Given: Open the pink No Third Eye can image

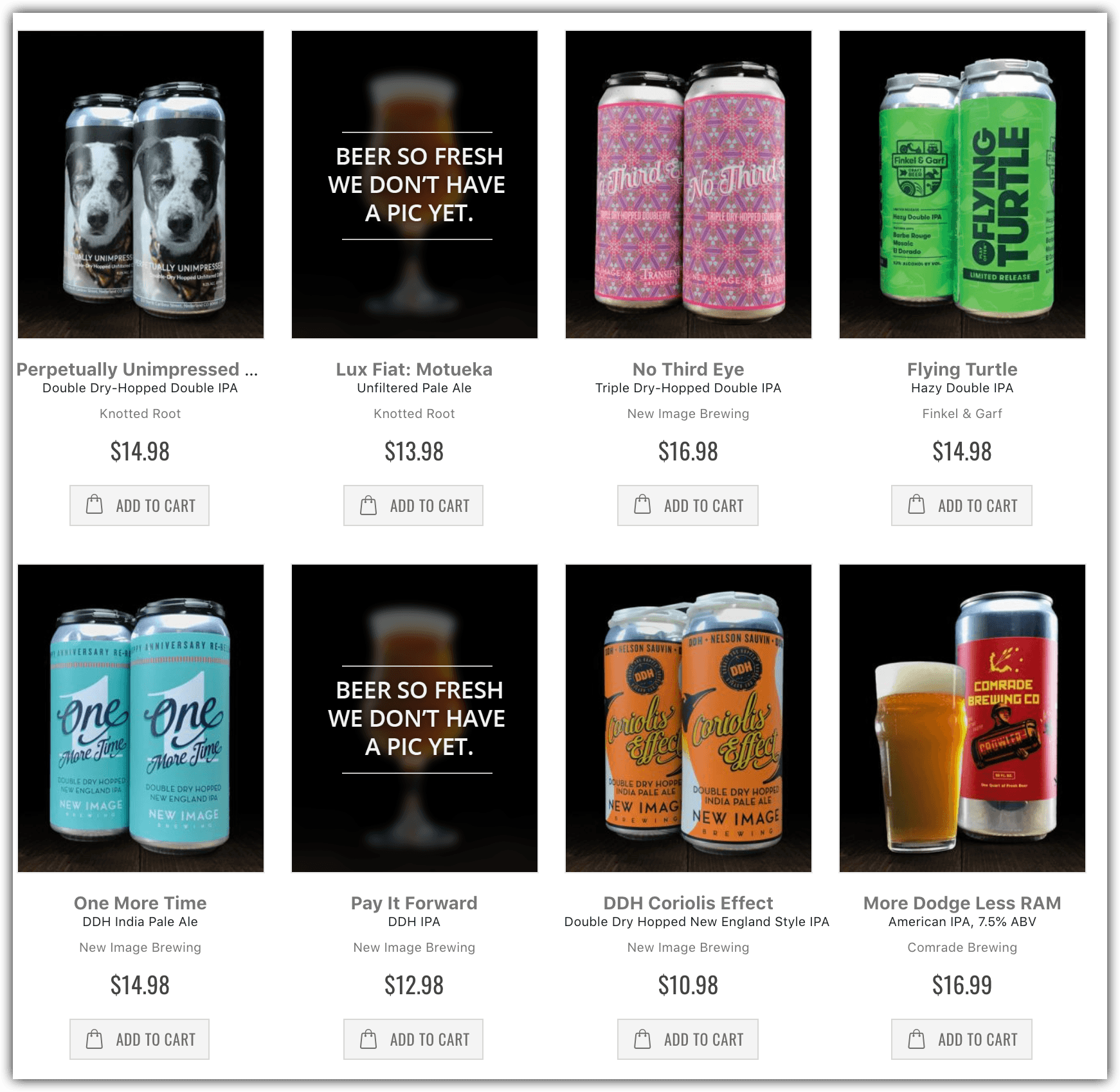Looking at the screenshot, I should click(689, 185).
